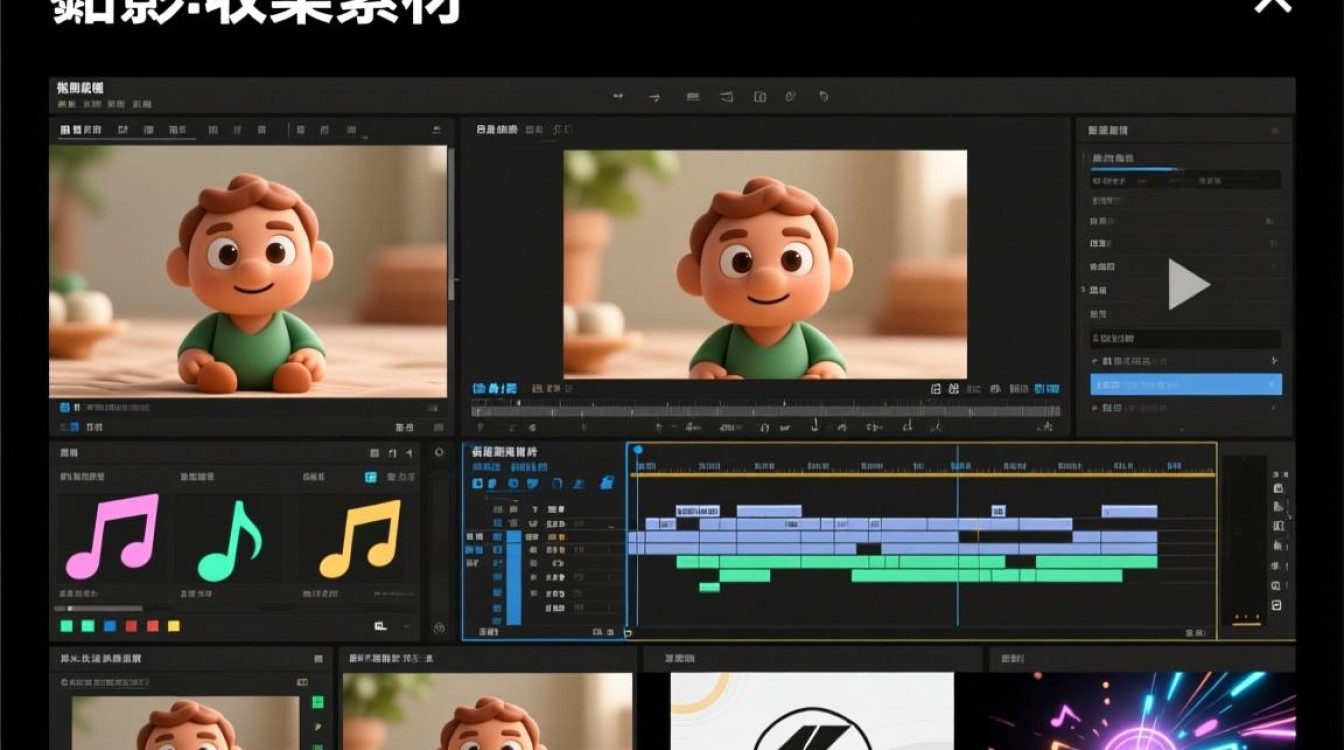The image size is (1344, 750).
Task: Click the center program monitor preview image
Action: tap(765, 264)
